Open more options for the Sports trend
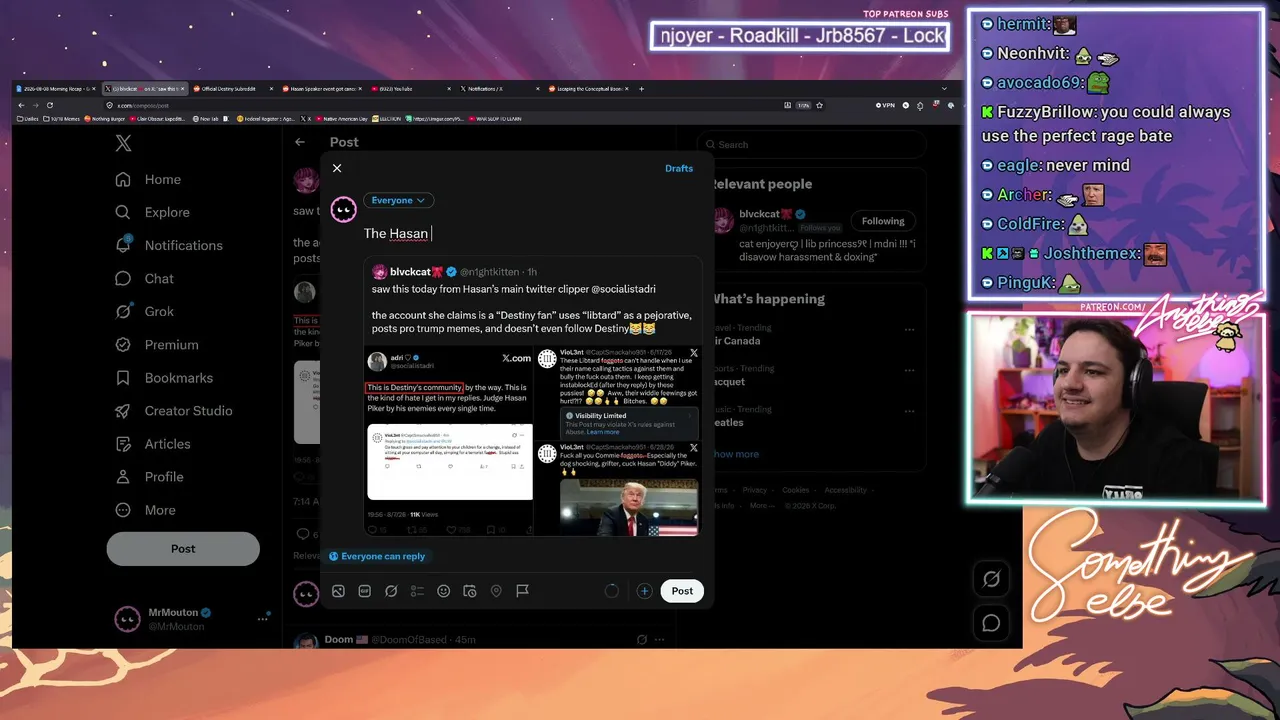The height and width of the screenshot is (720, 1280). (x=909, y=370)
